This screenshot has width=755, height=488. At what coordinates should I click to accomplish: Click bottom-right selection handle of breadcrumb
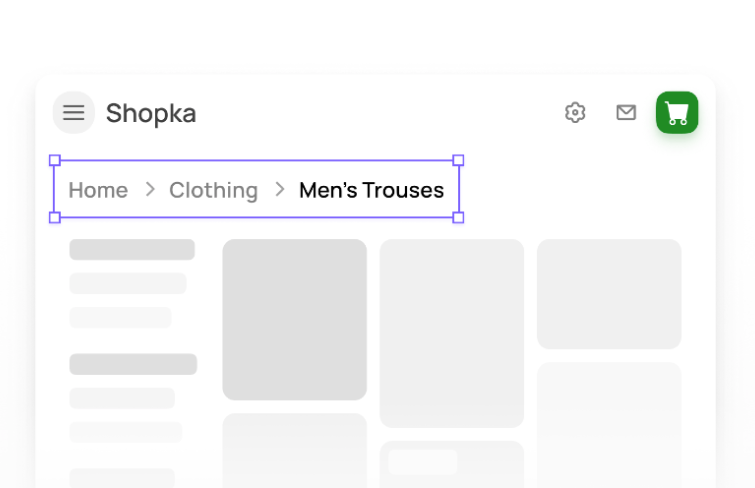(x=458, y=217)
